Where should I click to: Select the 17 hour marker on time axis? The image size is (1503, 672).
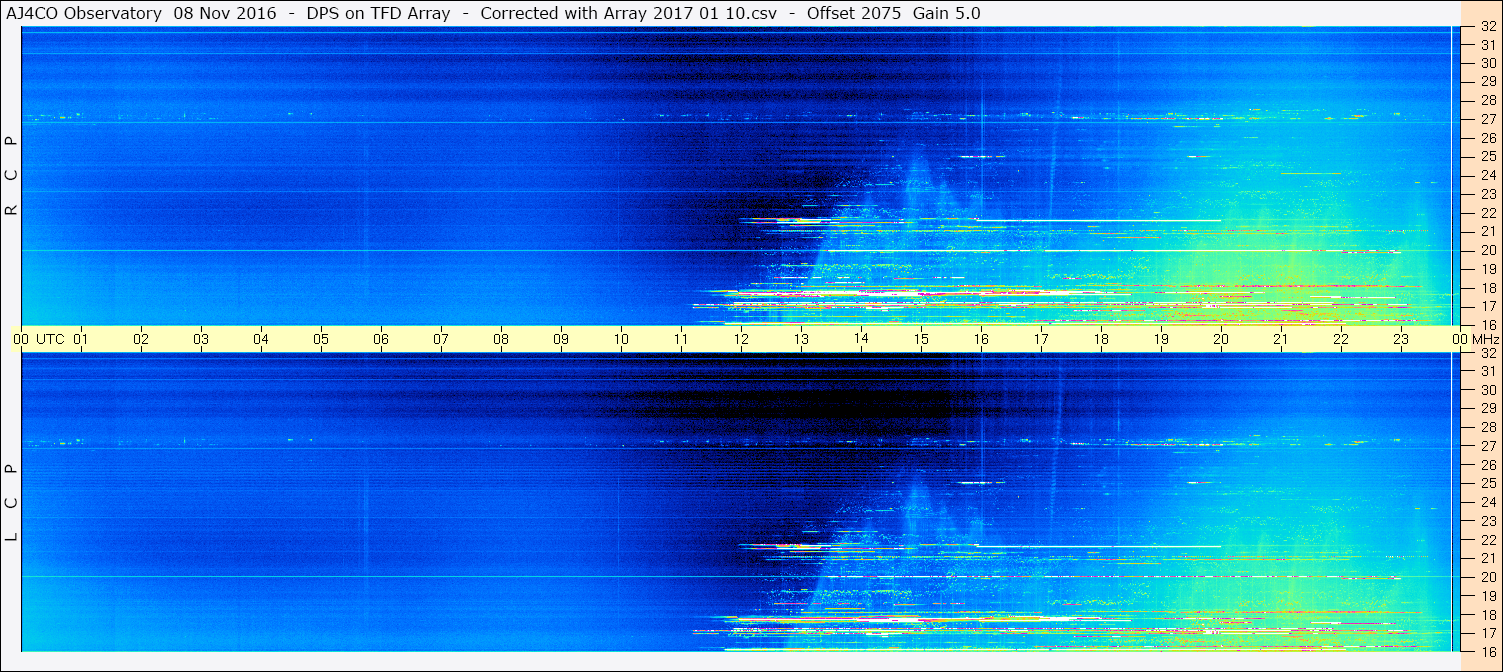point(1041,339)
